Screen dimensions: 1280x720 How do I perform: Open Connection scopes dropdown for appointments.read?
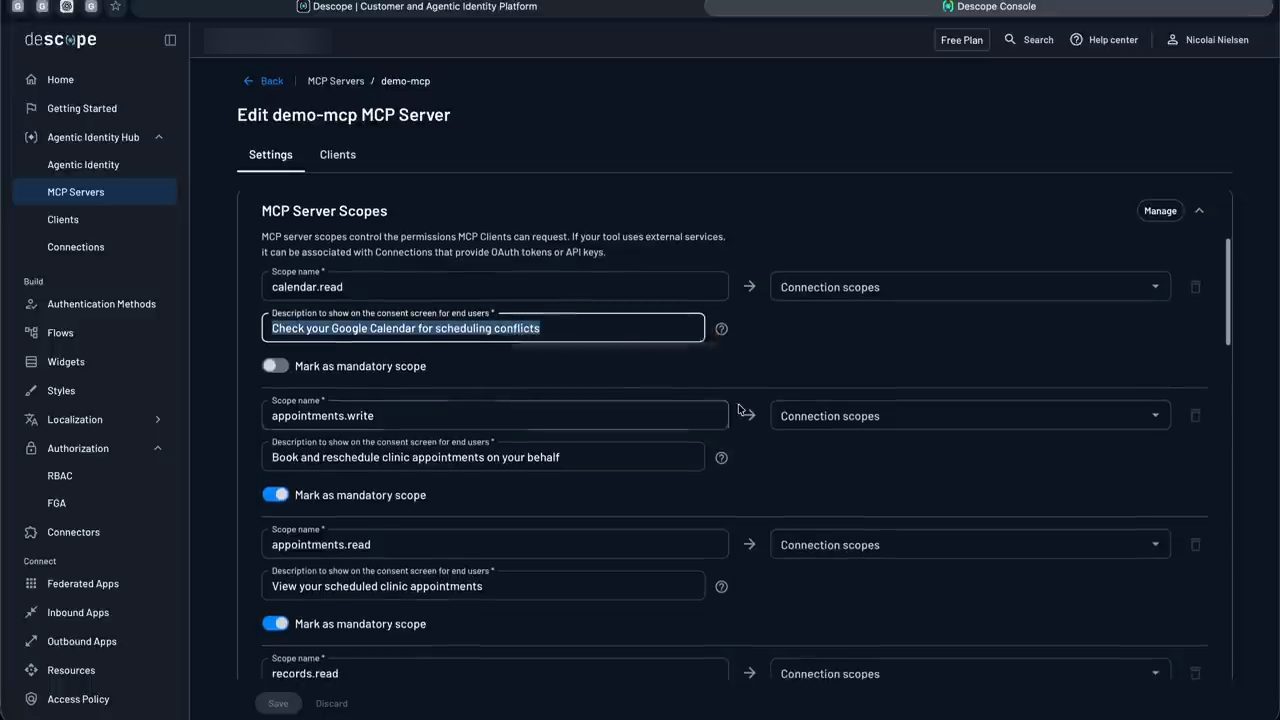click(x=970, y=545)
